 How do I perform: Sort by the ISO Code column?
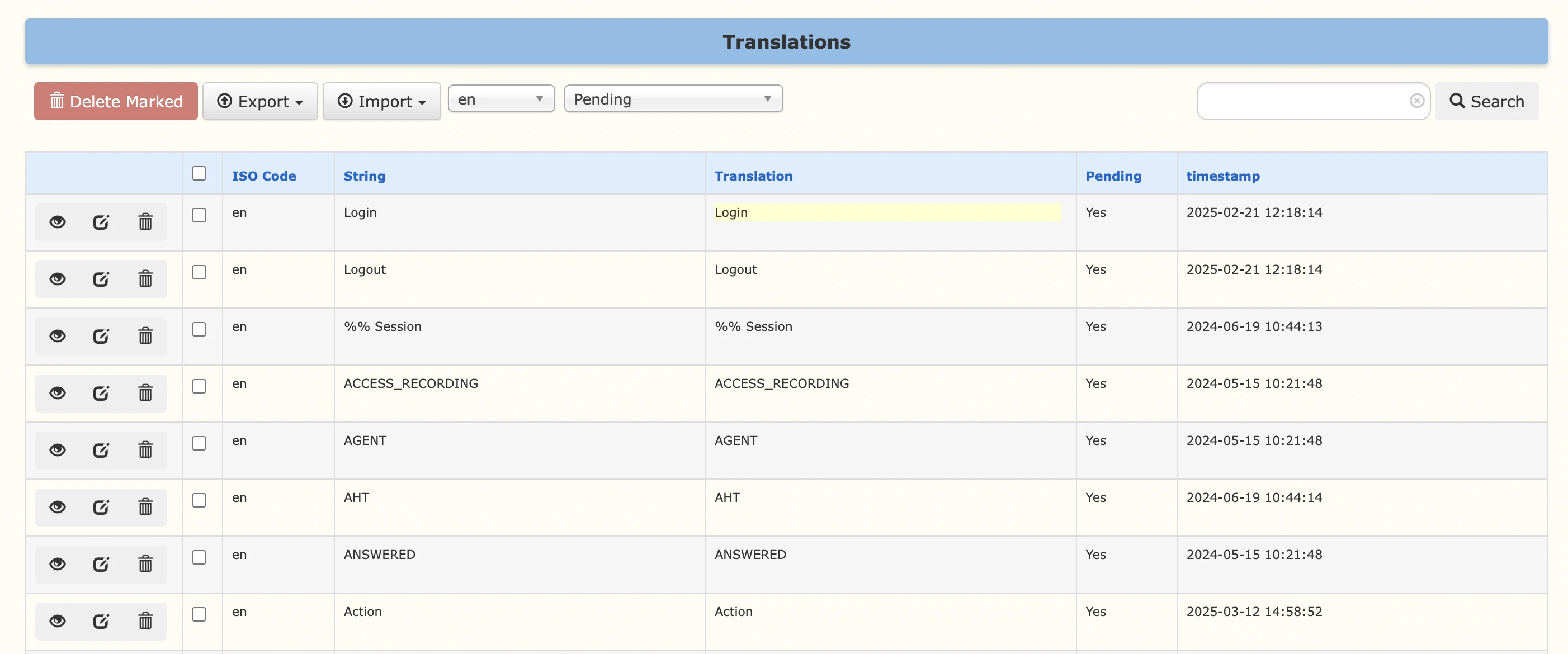[264, 176]
